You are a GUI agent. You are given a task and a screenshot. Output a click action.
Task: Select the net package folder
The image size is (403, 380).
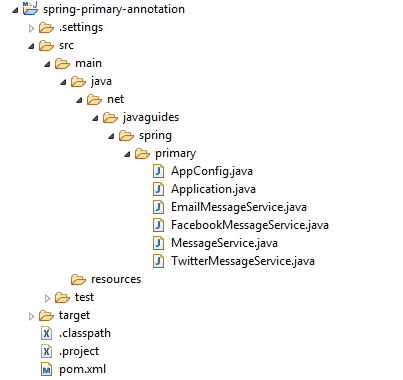click(x=115, y=99)
